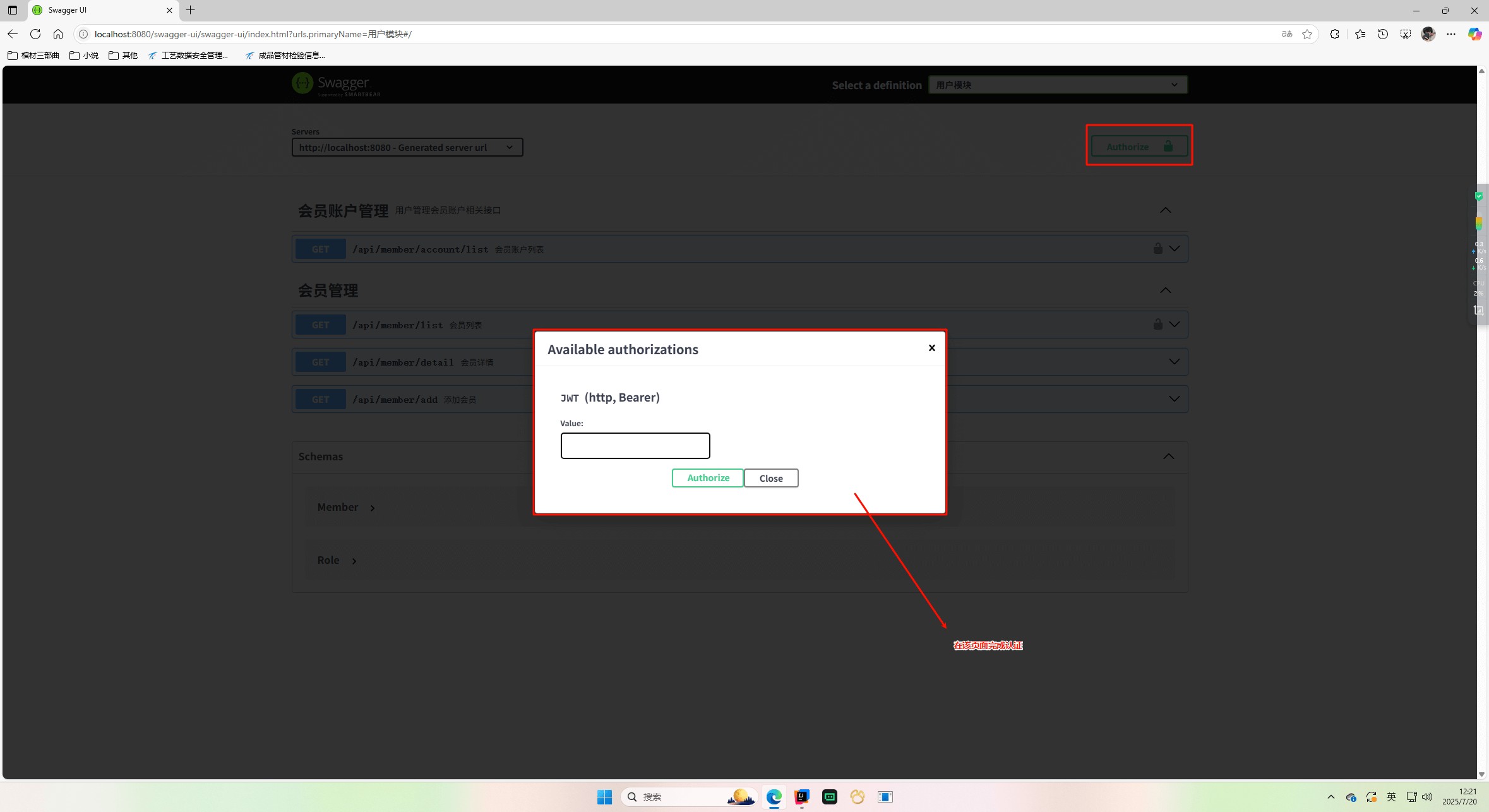Screen dimensions: 1489x812
Task: Toggle lock icon on /api/member/account/list endpoint
Action: coord(1157,249)
